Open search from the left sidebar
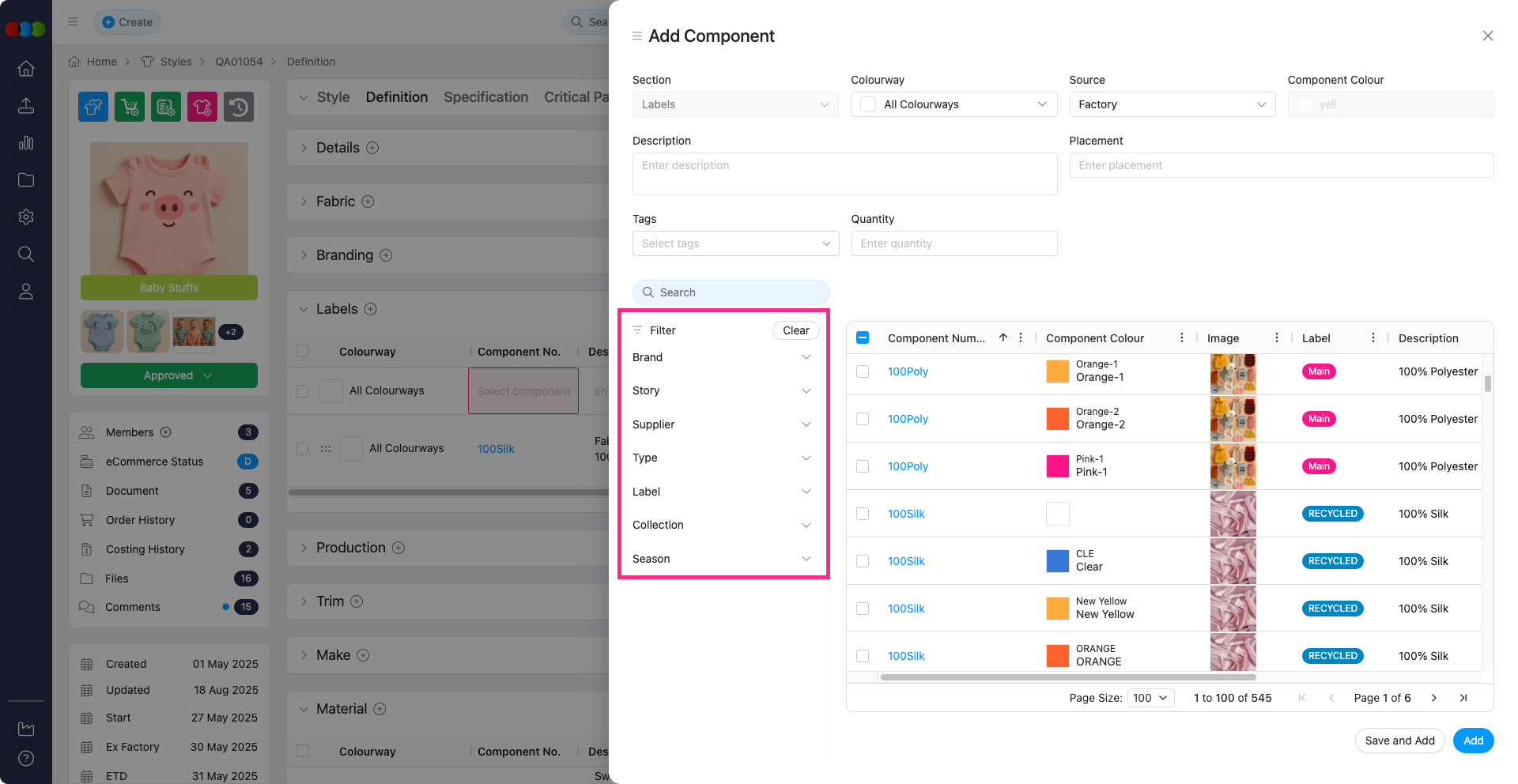Viewport: 1518px width, 784px height. pos(26,254)
